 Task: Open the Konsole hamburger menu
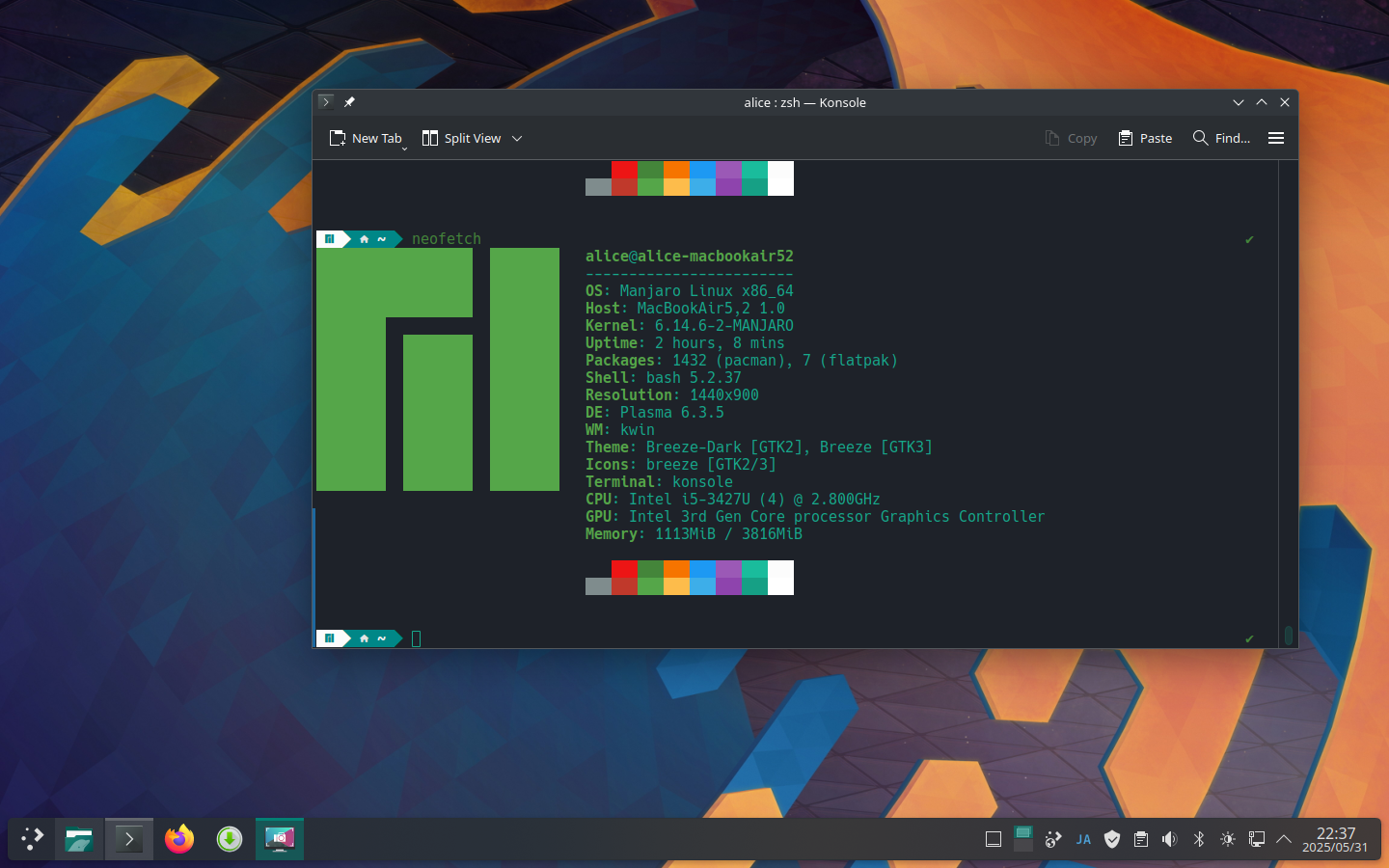pos(1275,138)
